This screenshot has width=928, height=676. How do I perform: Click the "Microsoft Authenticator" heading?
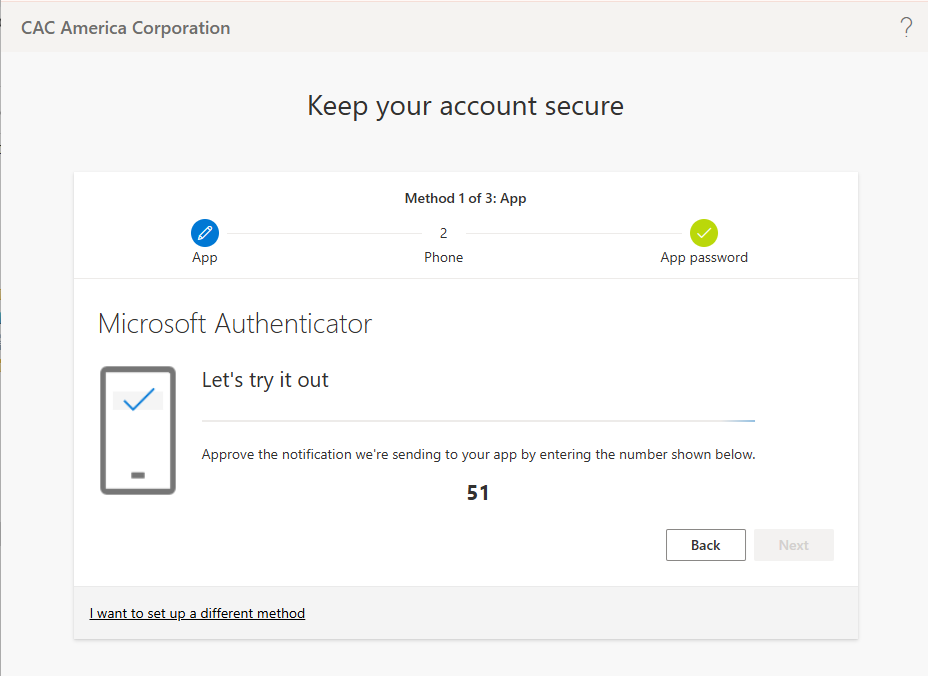235,324
